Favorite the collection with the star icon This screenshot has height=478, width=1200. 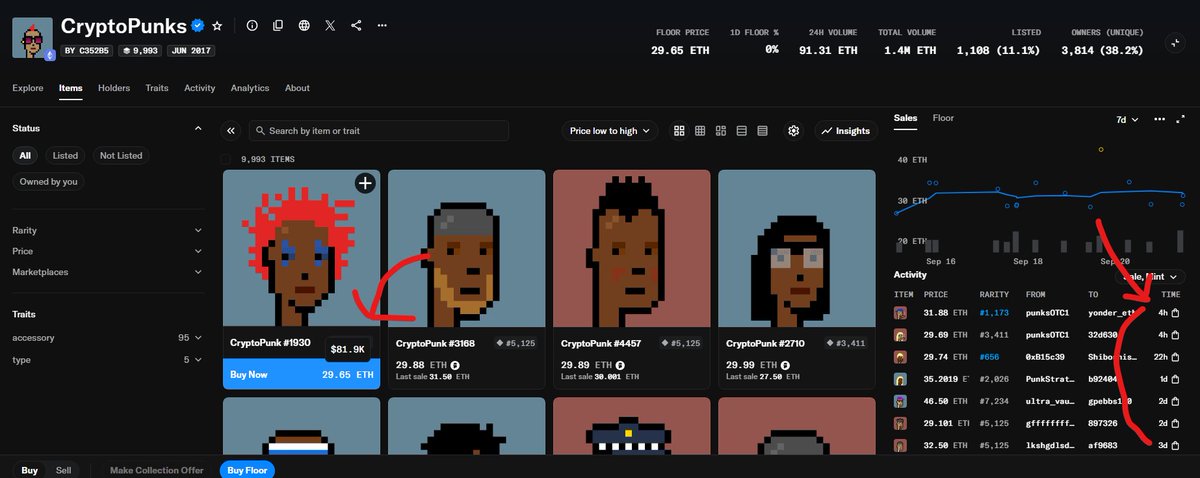[x=218, y=26]
